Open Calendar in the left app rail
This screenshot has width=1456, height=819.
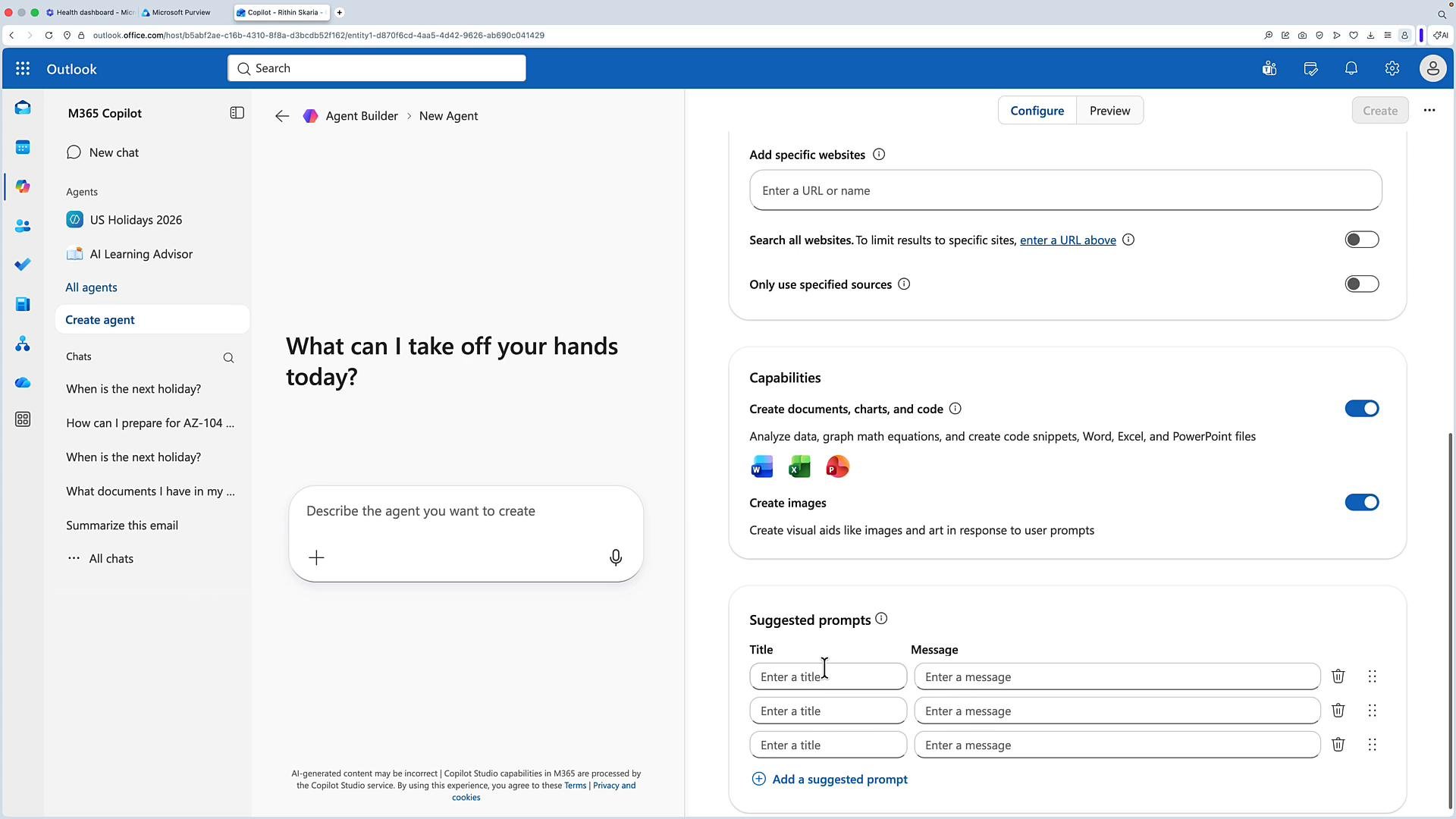tap(23, 147)
